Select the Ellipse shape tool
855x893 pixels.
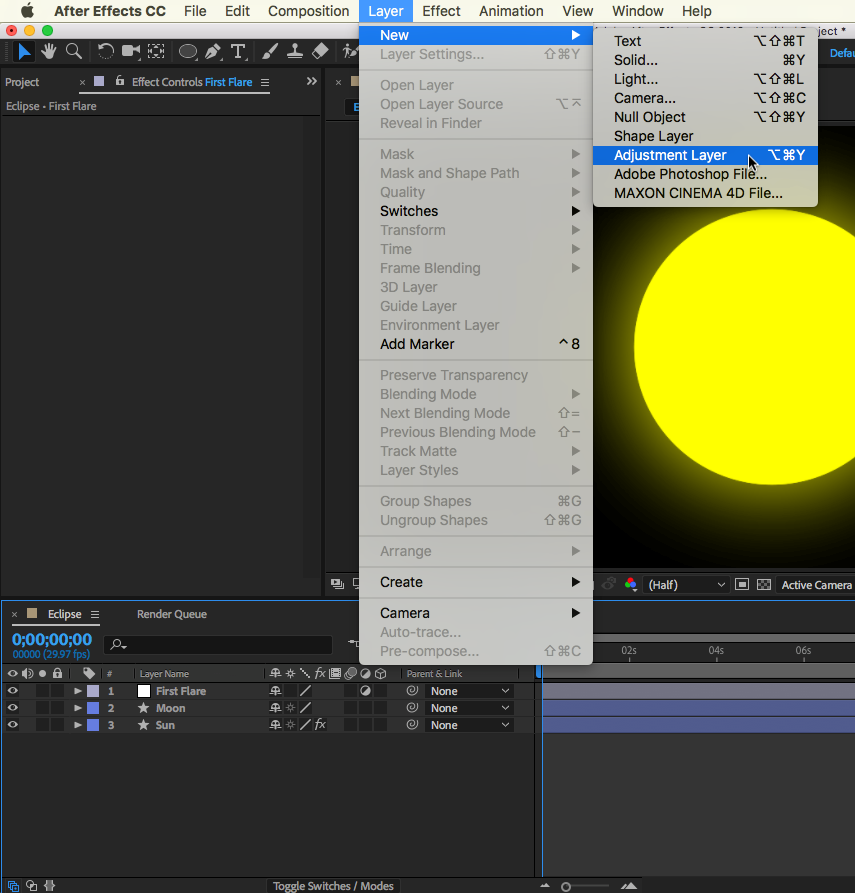click(x=187, y=51)
